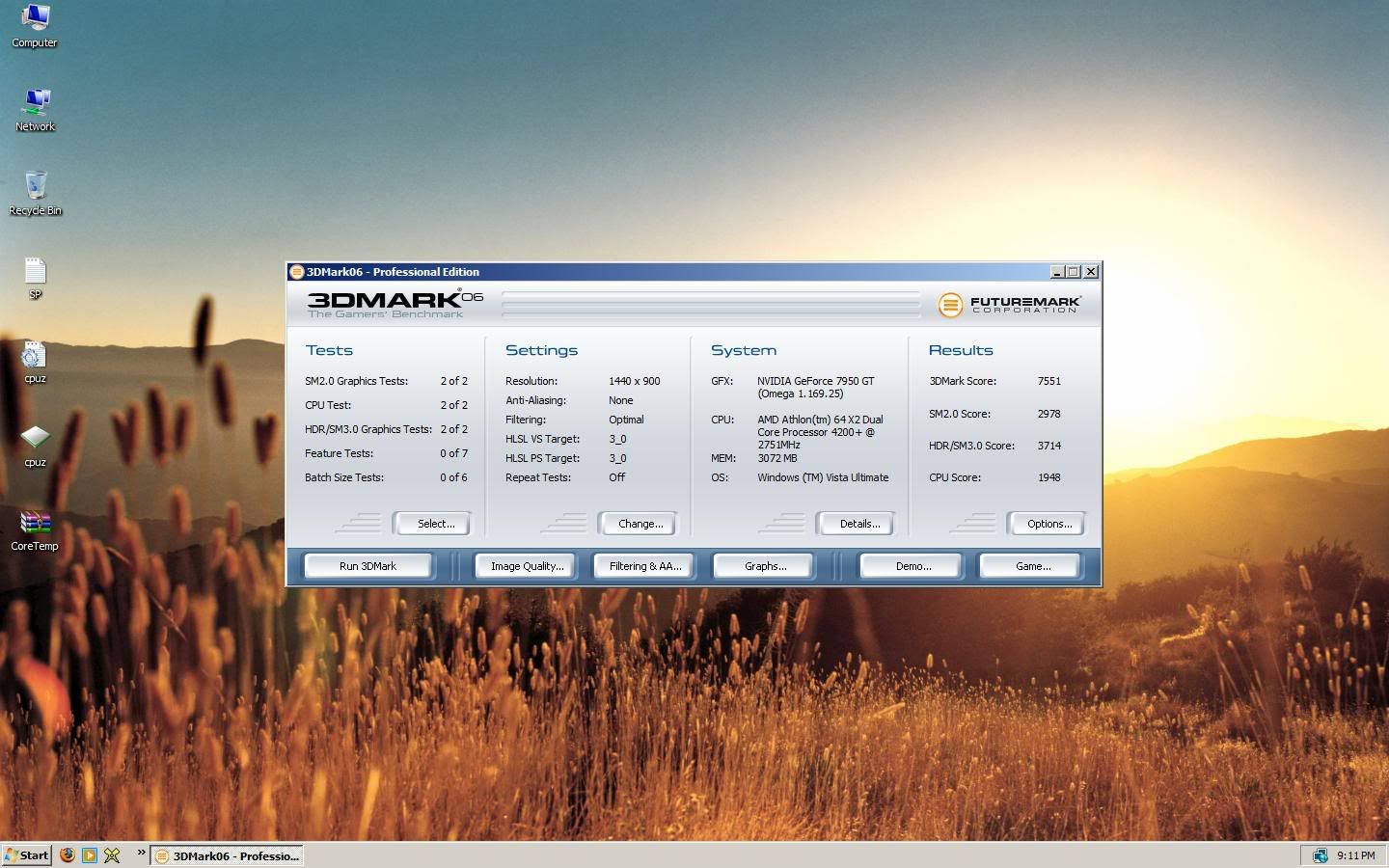Click the Run 3DMark button
Viewport: 1389px width, 868px height.
click(368, 566)
